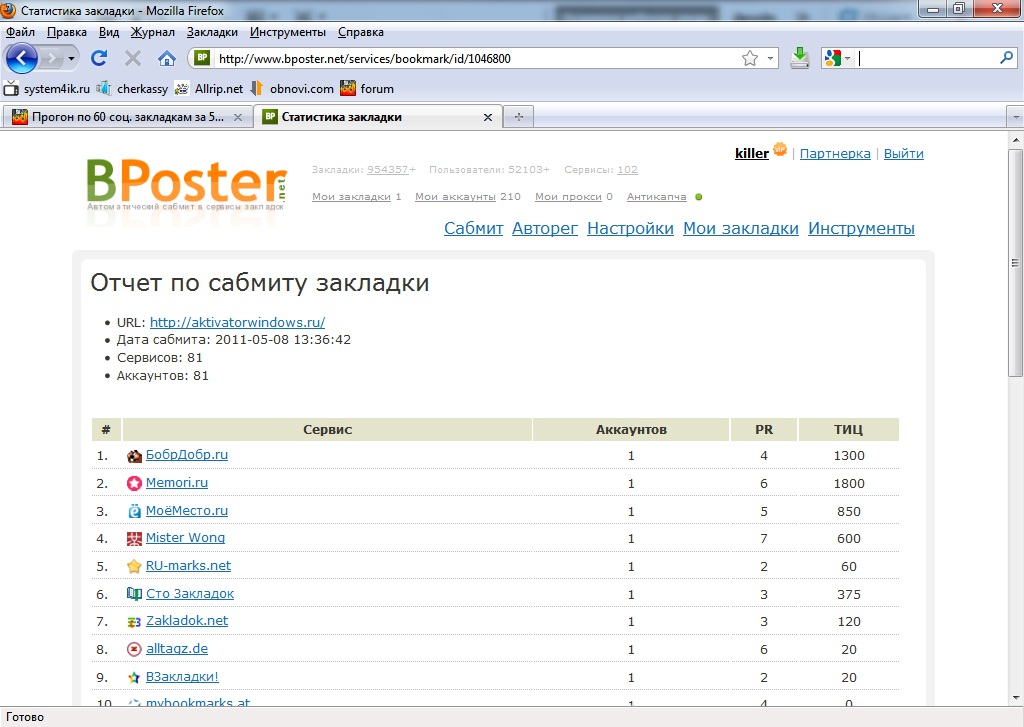This screenshot has width=1024, height=727.
Task: Open the Инструменты page link
Action: [861, 229]
